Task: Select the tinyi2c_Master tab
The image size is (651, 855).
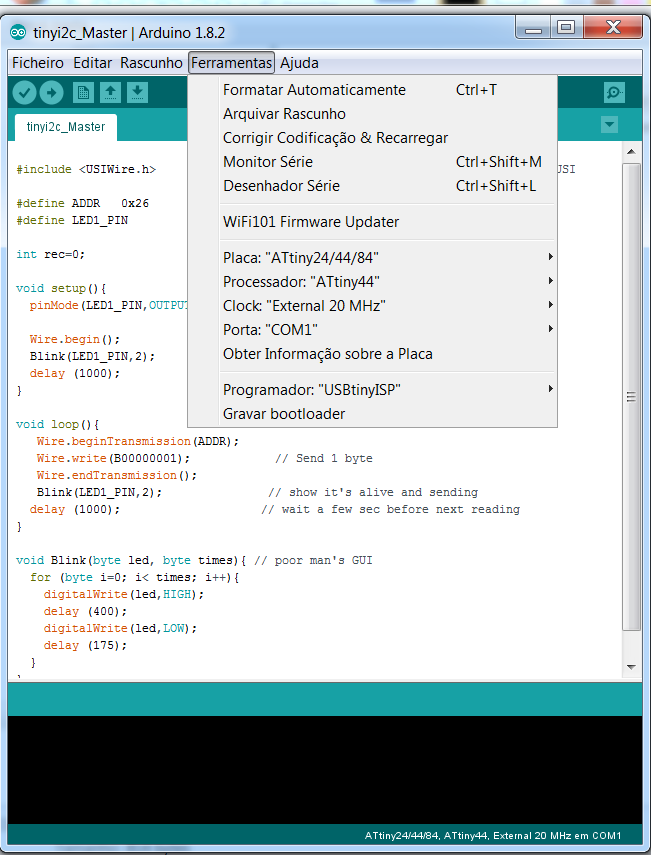Action: [x=66, y=127]
